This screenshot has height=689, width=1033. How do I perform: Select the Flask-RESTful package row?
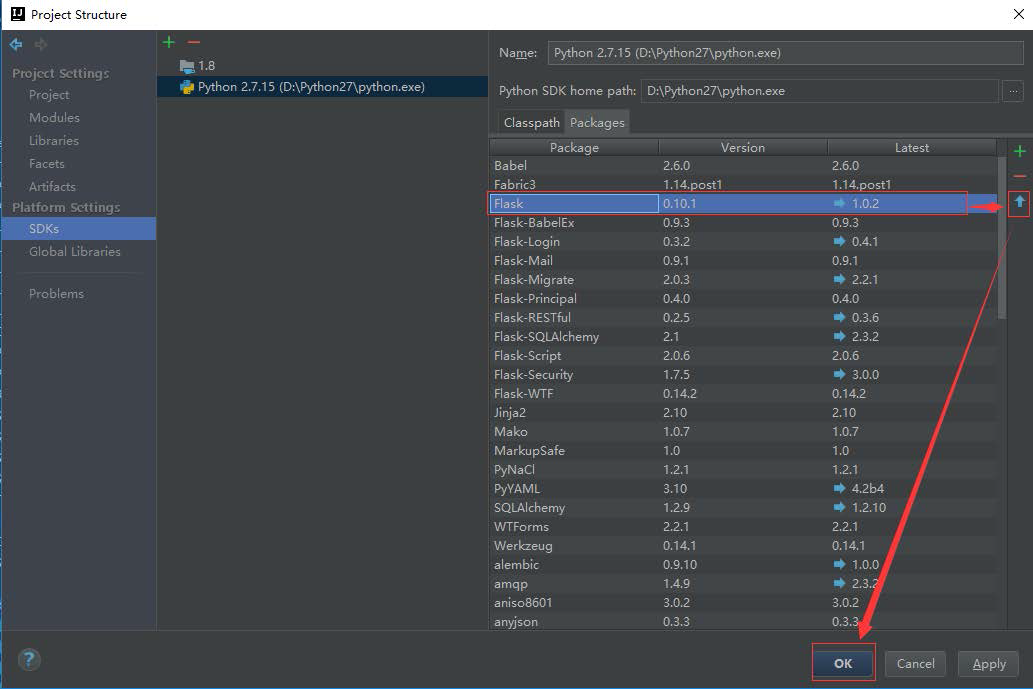click(x=743, y=317)
